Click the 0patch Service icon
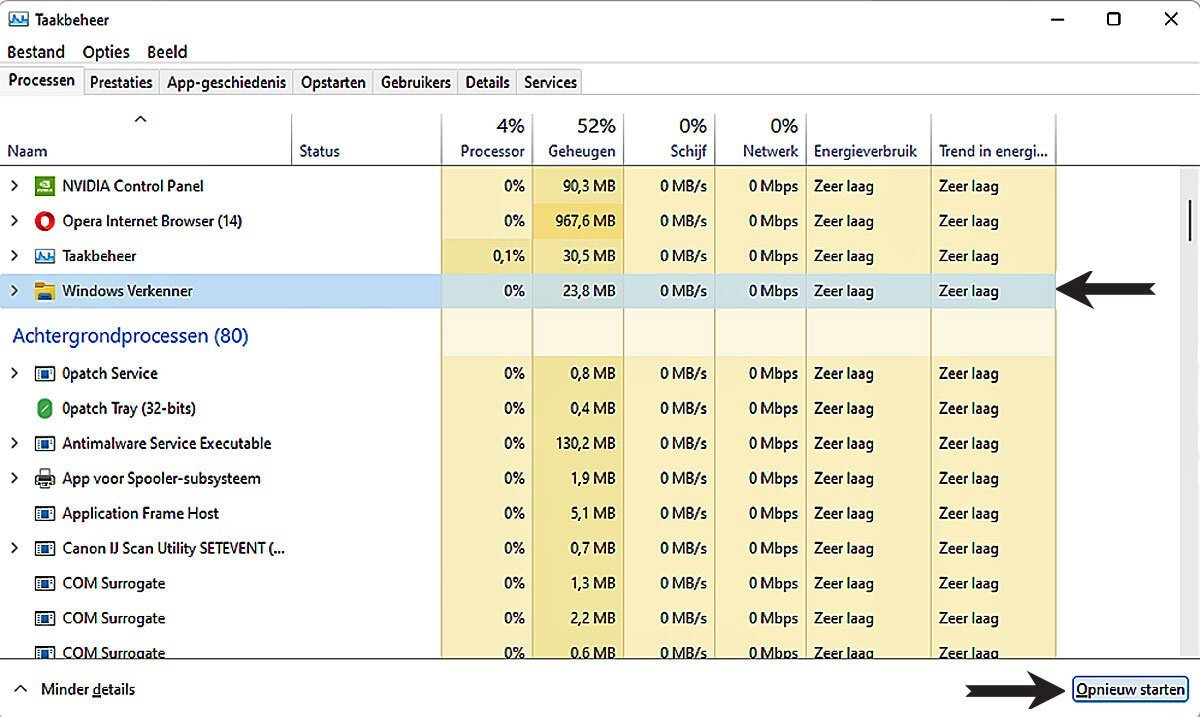1200x717 pixels. (x=44, y=374)
